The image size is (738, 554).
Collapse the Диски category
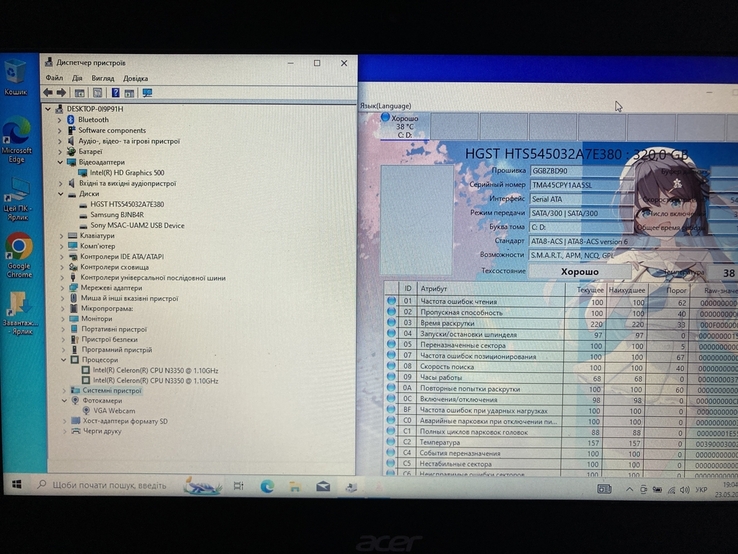[x=61, y=193]
